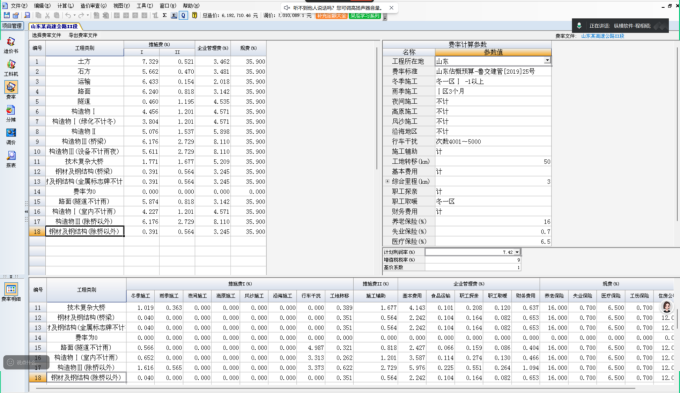
Task: Click the 冬季施工 parameter value field
Action: coord(493,82)
